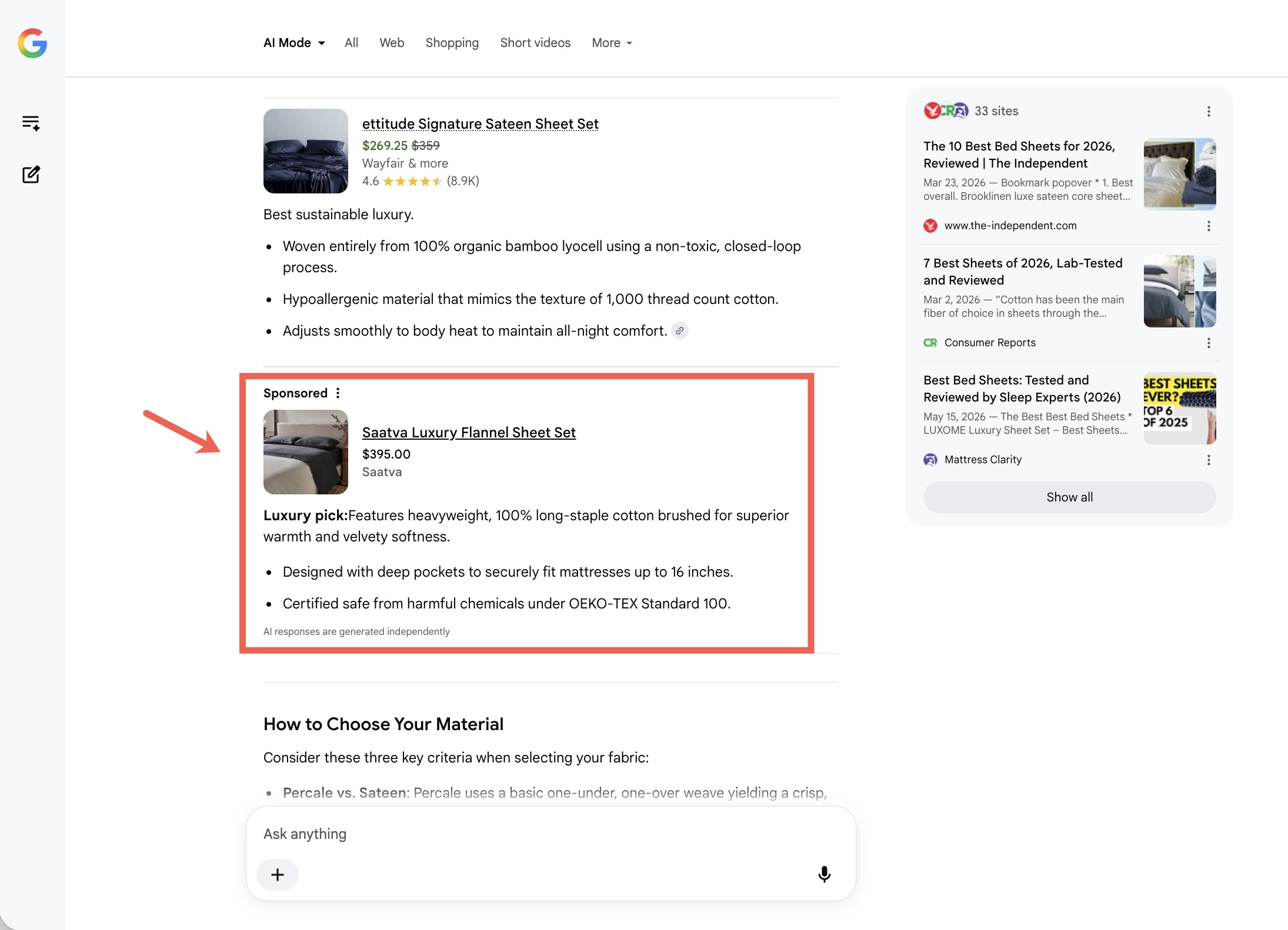Click AI responses are generated independently text

click(x=356, y=631)
